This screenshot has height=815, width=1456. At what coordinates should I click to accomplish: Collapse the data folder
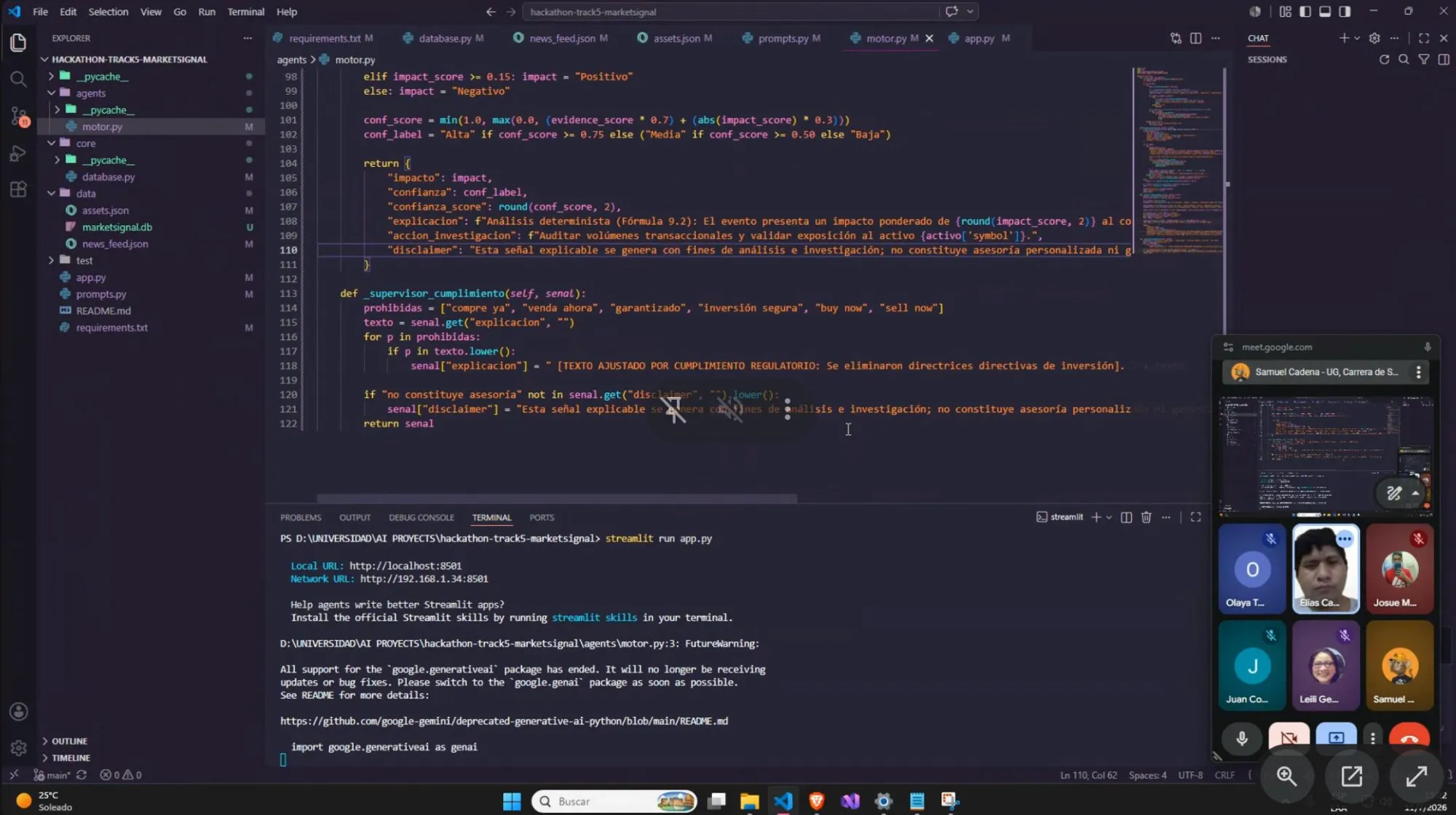(x=51, y=193)
